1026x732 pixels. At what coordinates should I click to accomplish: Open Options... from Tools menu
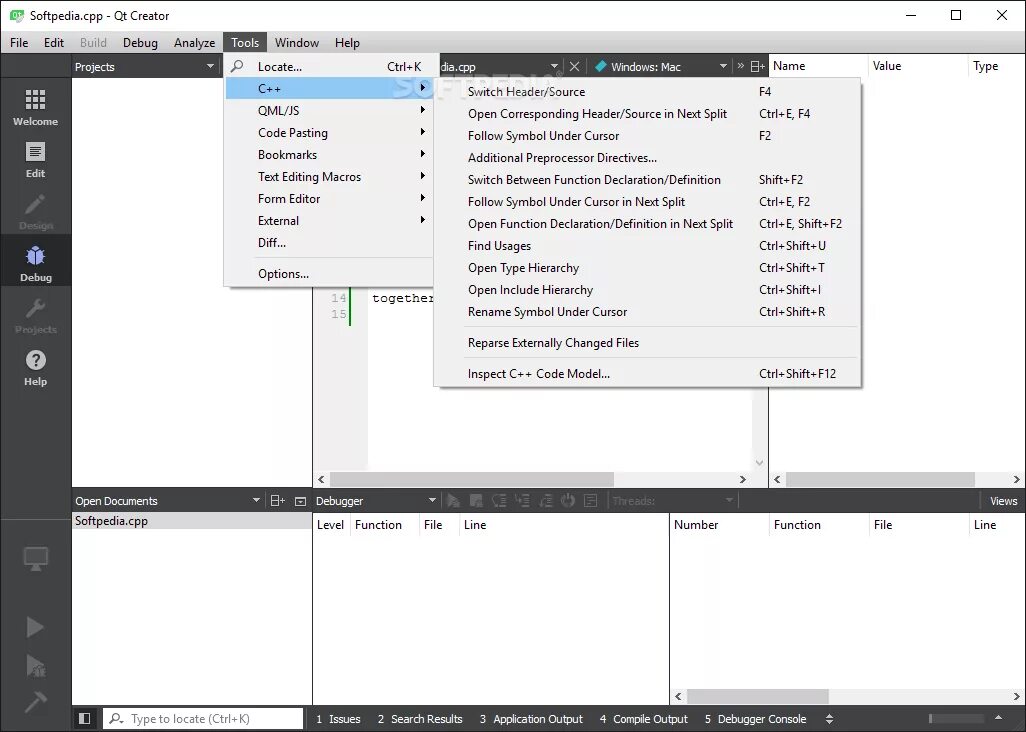(328, 274)
